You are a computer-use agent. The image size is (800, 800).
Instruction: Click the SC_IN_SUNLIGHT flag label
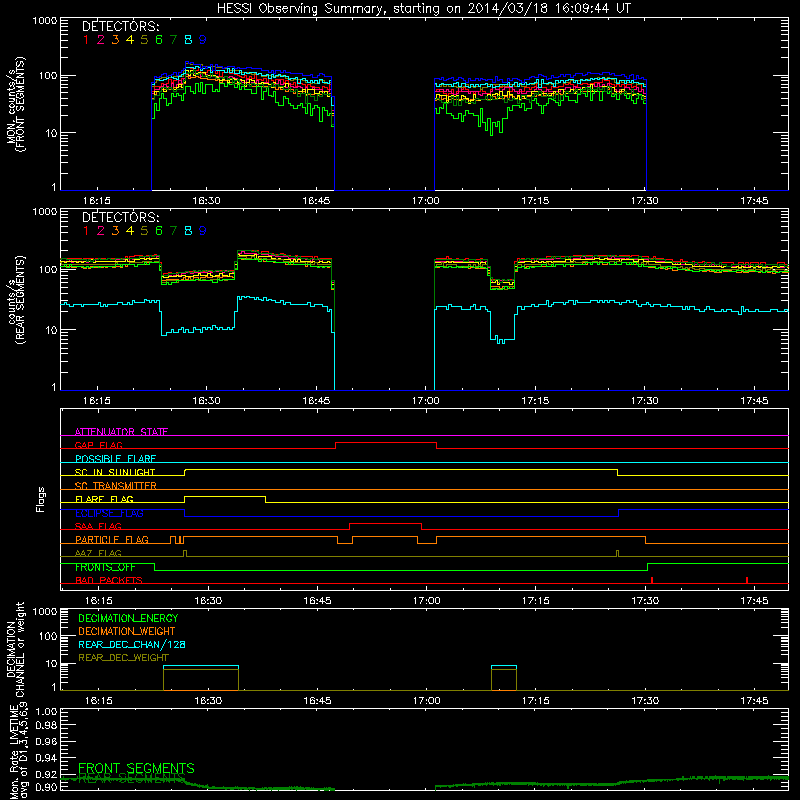click(115, 472)
